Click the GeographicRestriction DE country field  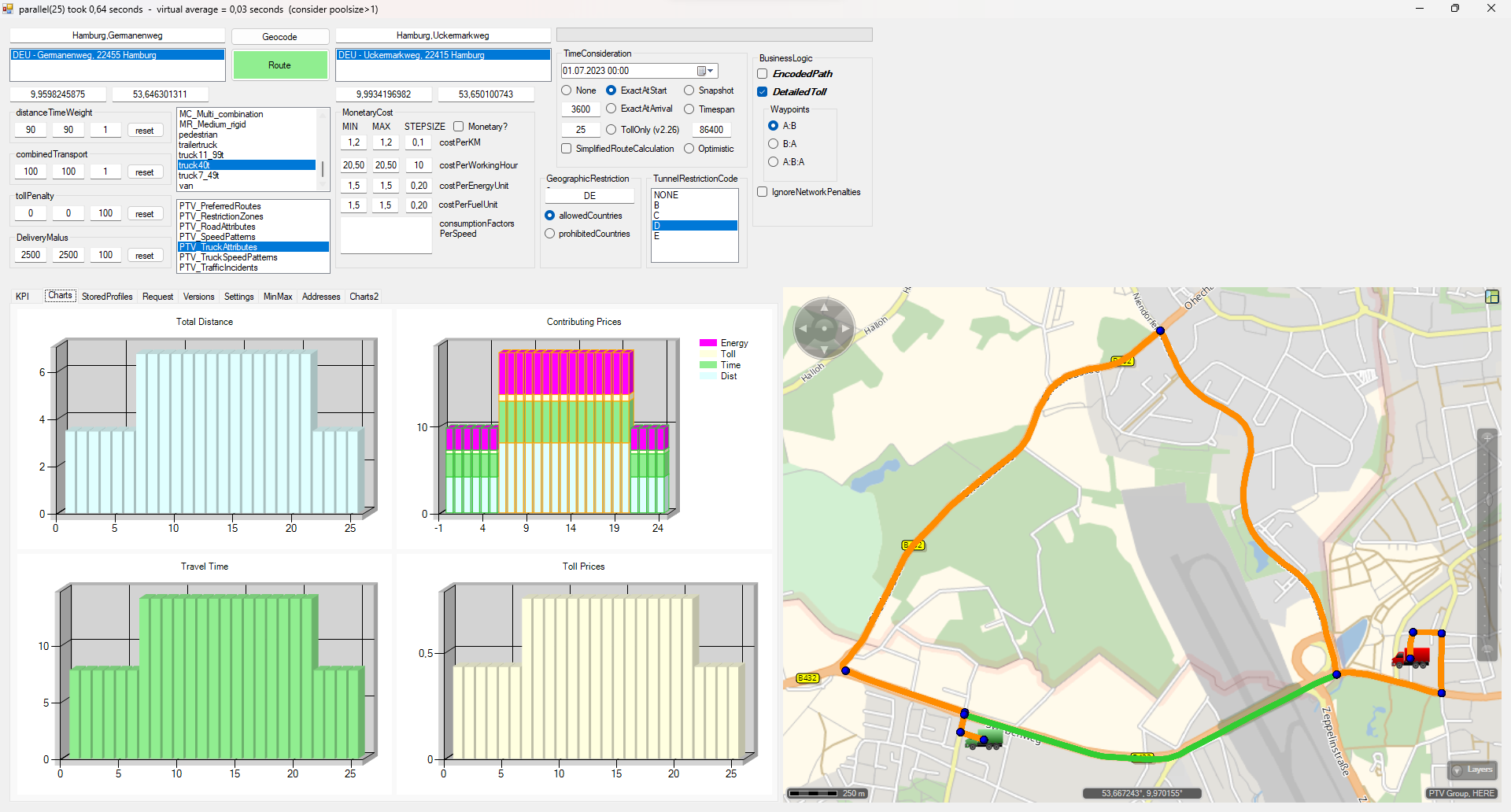[589, 196]
